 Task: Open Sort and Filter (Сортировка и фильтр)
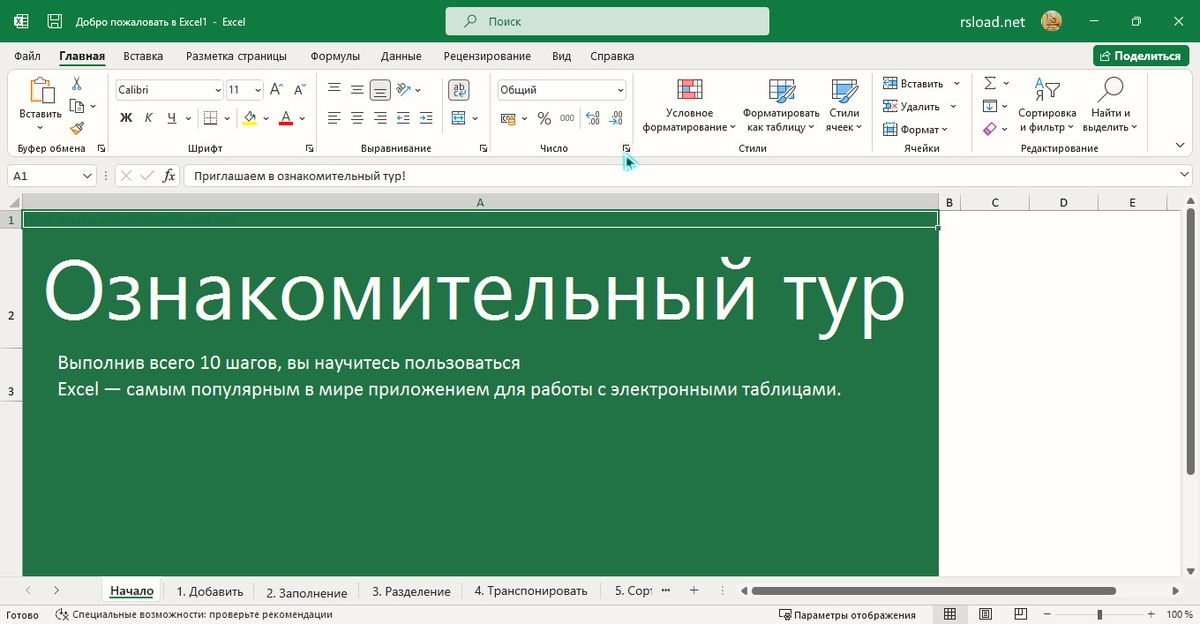click(x=1046, y=105)
